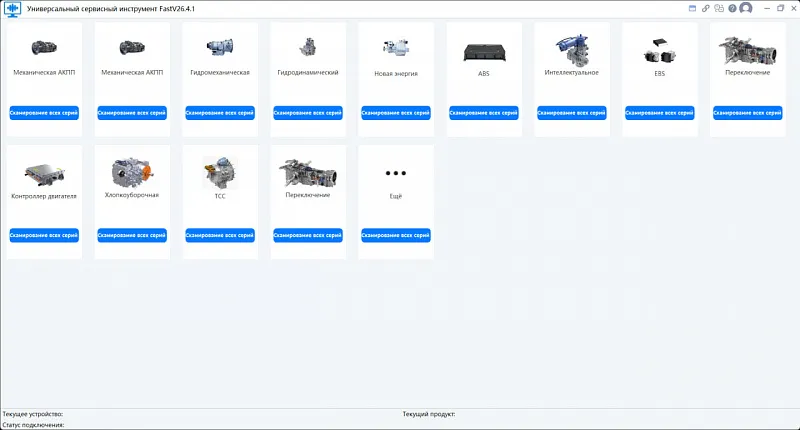The image size is (800, 430).
Task: Click the Текущее устройство status entry
Action: 33,414
